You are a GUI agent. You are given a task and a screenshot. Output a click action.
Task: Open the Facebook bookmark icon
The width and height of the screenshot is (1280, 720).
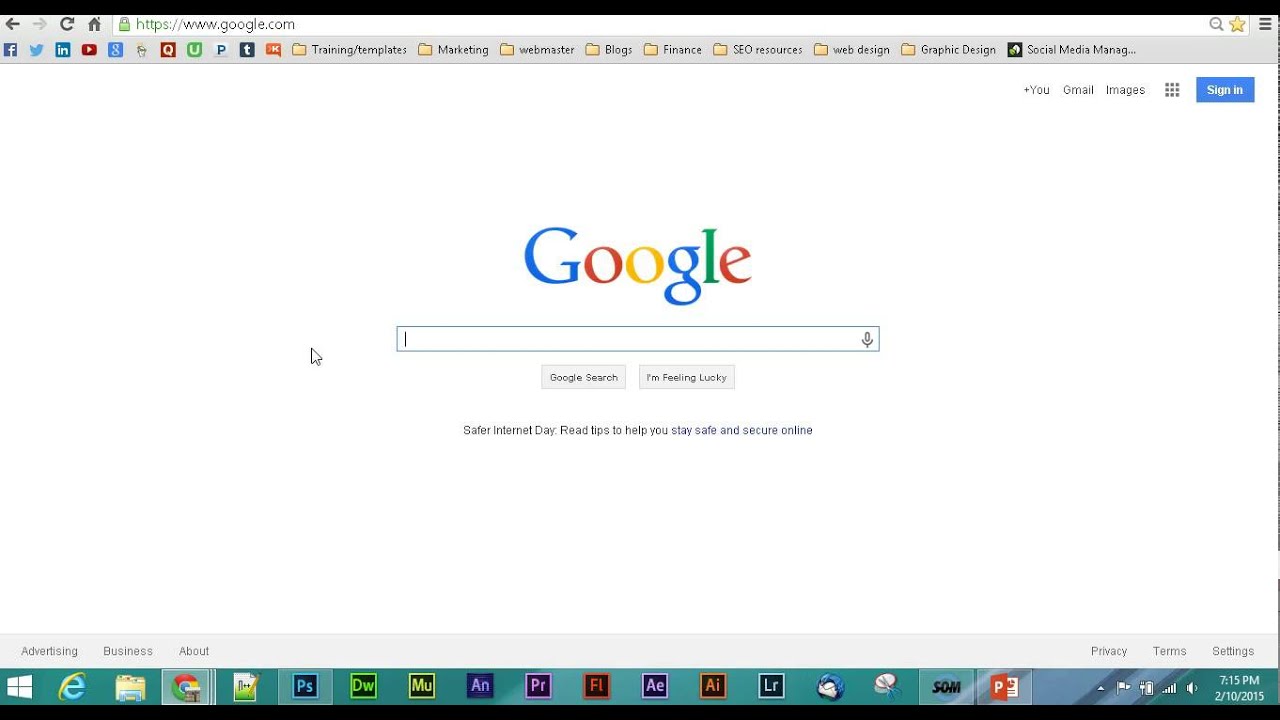(11, 50)
